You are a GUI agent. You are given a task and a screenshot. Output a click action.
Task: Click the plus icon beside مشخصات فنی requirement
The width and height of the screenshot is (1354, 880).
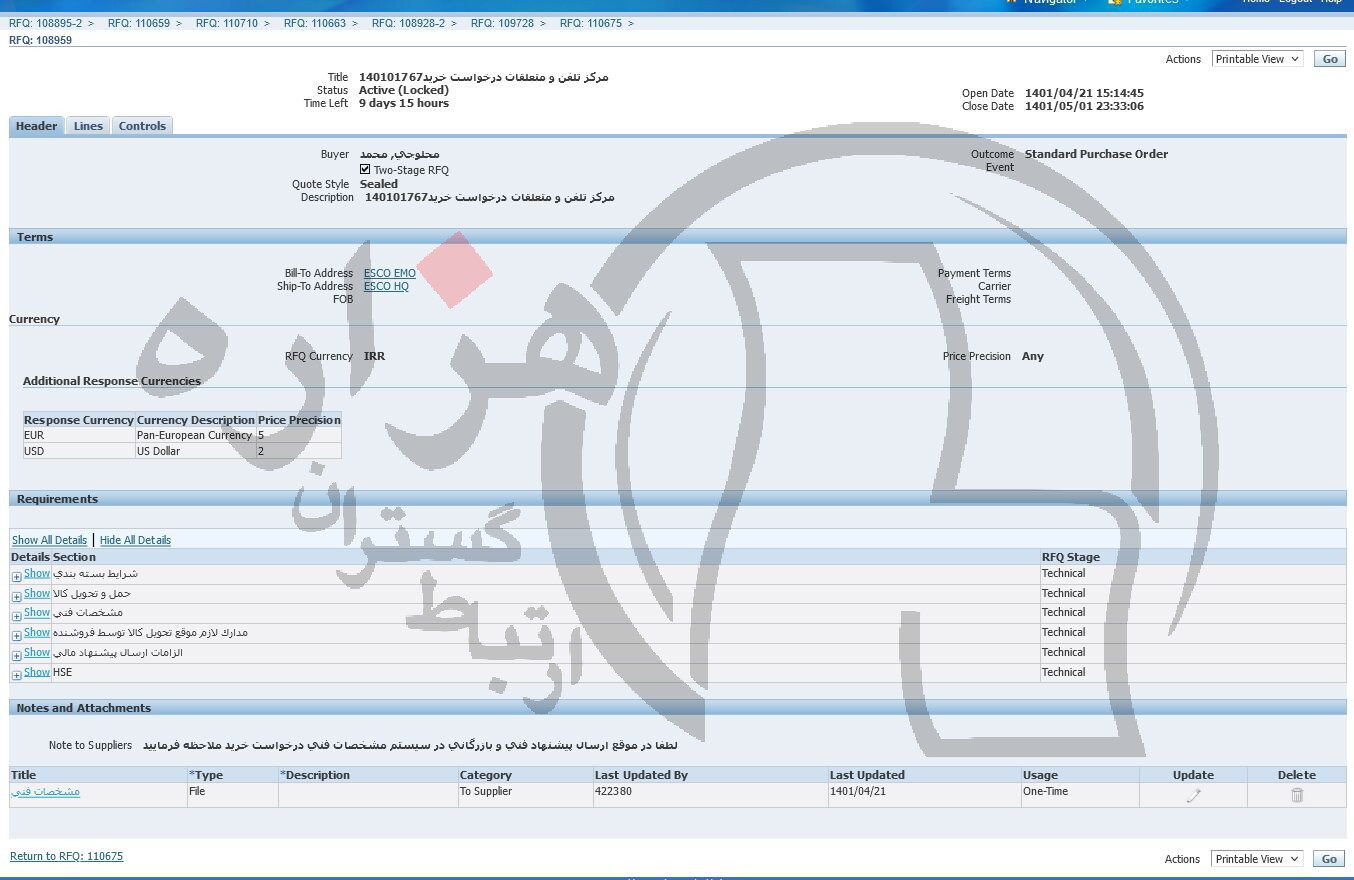16,615
